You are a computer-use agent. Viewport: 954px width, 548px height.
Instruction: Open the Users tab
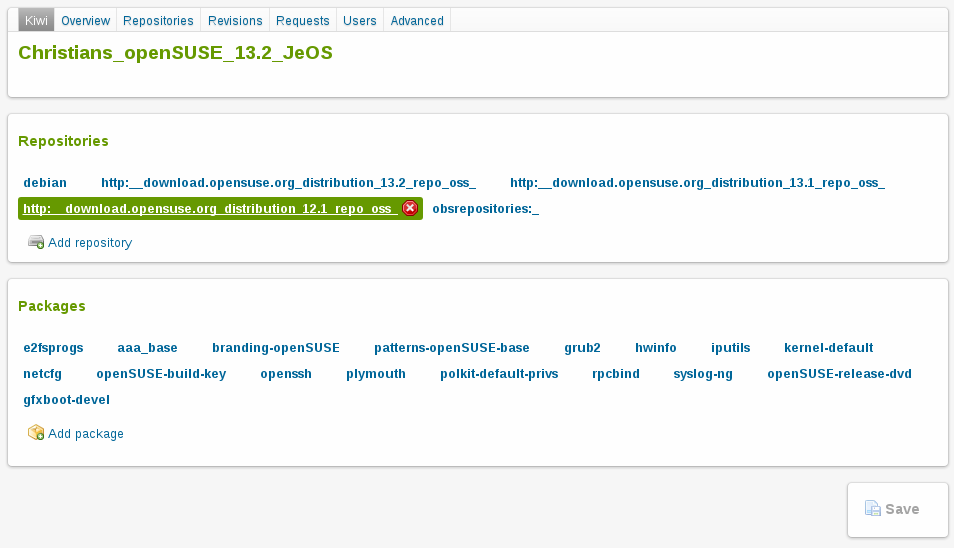click(x=360, y=20)
